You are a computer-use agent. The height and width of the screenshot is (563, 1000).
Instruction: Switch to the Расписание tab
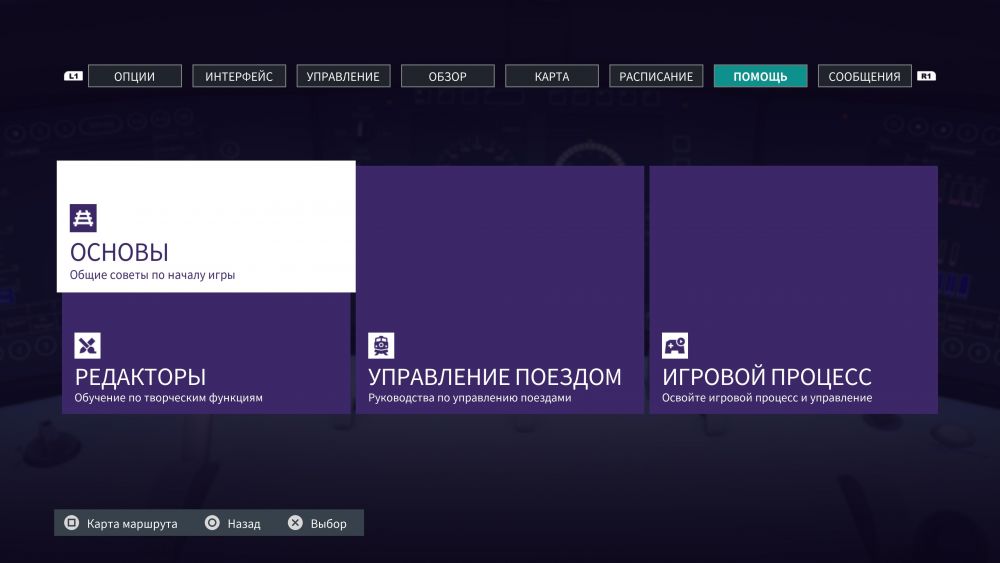coord(656,76)
